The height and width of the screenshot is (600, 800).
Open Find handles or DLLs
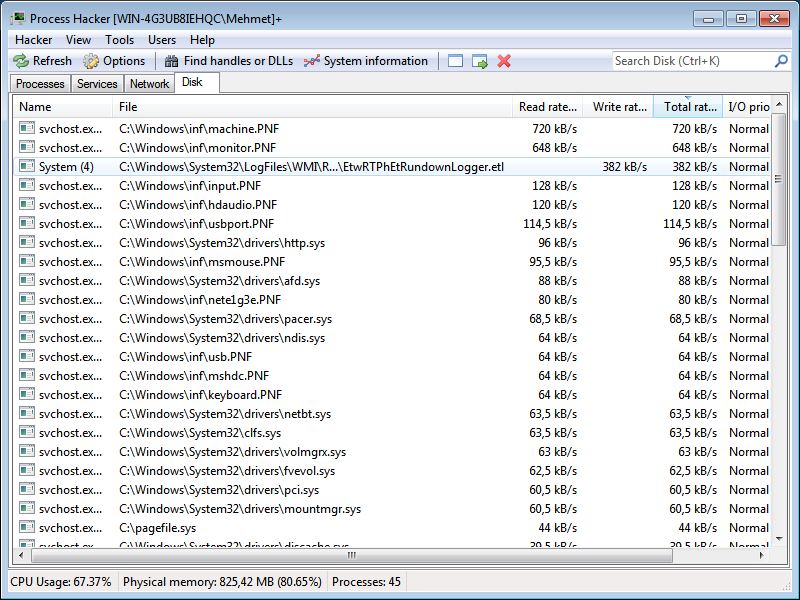click(x=229, y=61)
